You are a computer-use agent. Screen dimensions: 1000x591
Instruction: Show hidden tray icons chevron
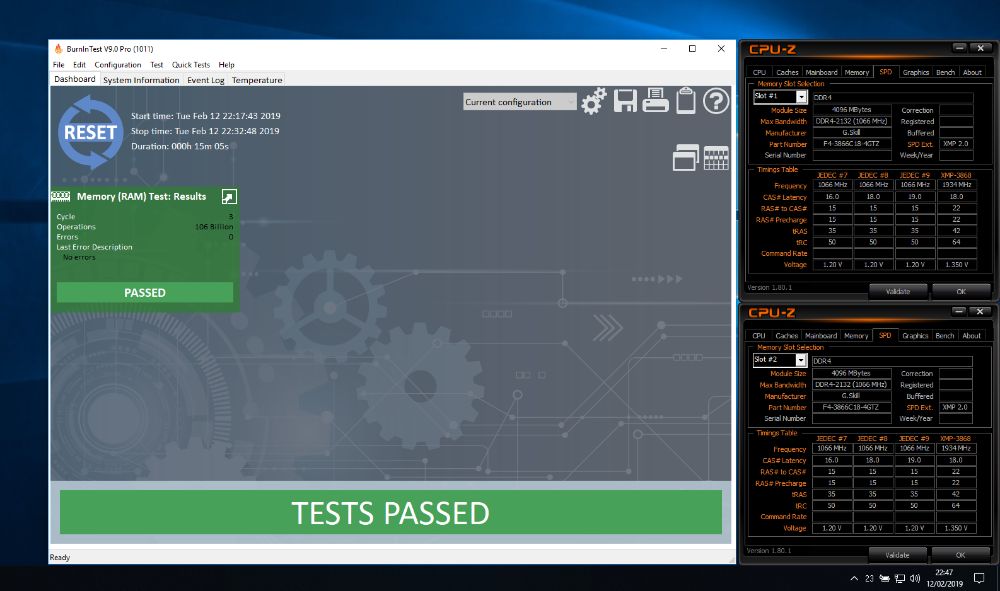pyautogui.click(x=854, y=578)
